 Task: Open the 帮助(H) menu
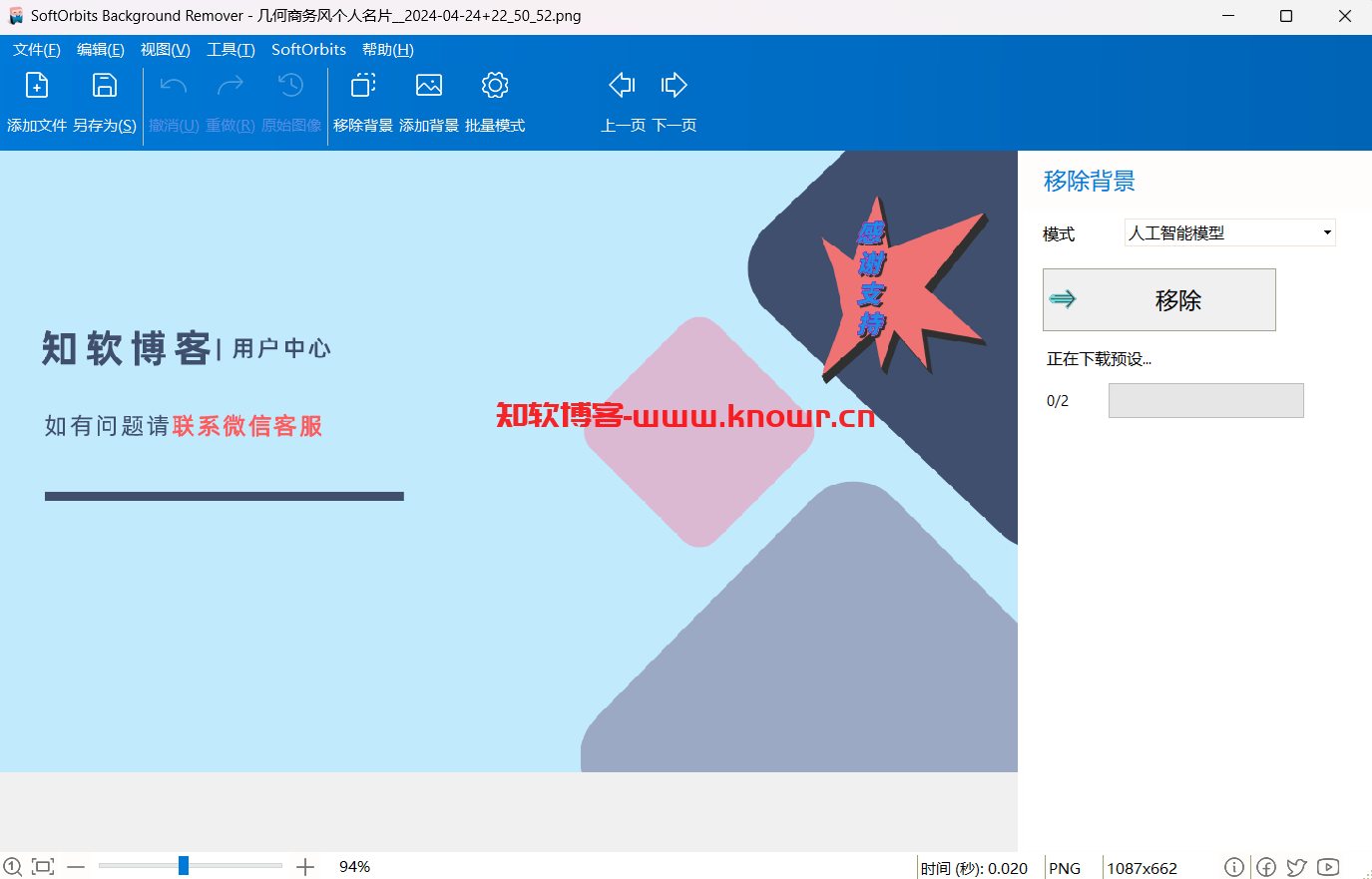(388, 50)
